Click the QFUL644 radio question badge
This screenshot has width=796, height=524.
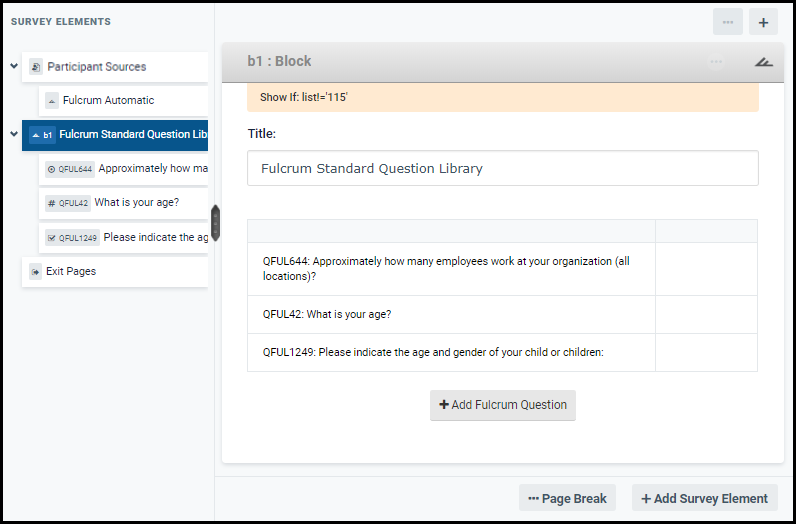pos(70,169)
